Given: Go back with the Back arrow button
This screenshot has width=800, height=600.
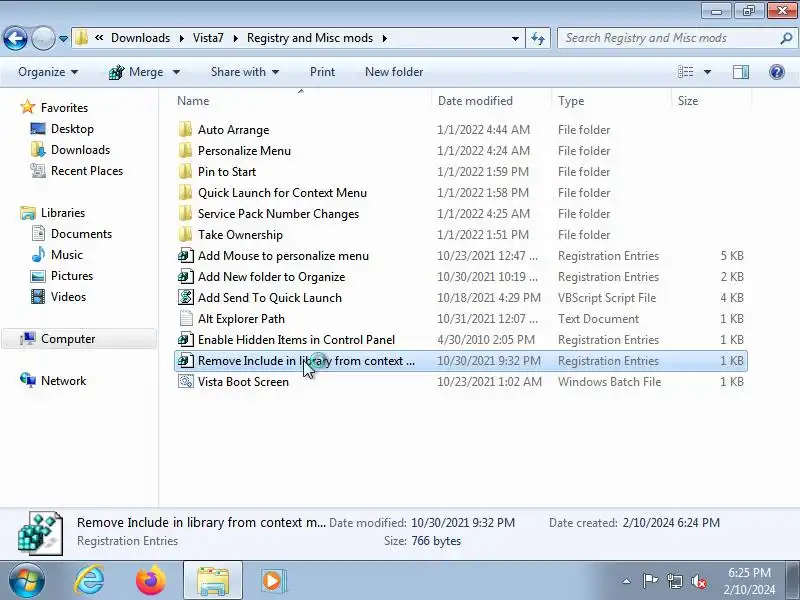Looking at the screenshot, I should [x=15, y=38].
